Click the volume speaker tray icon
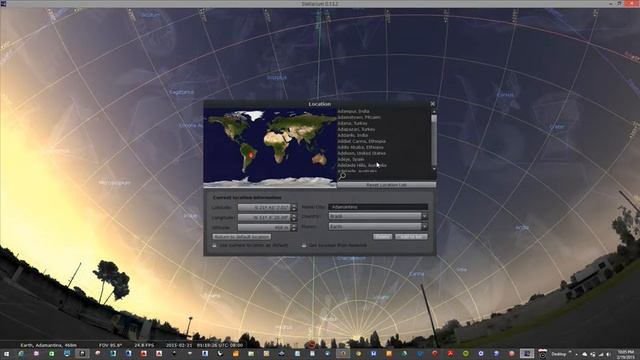640x360 pixels. pos(609,354)
